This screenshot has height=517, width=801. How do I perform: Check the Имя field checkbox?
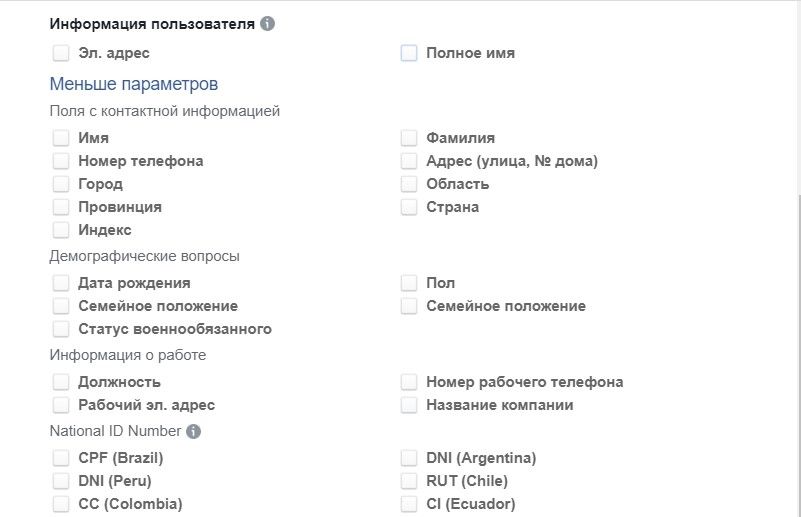click(61, 137)
